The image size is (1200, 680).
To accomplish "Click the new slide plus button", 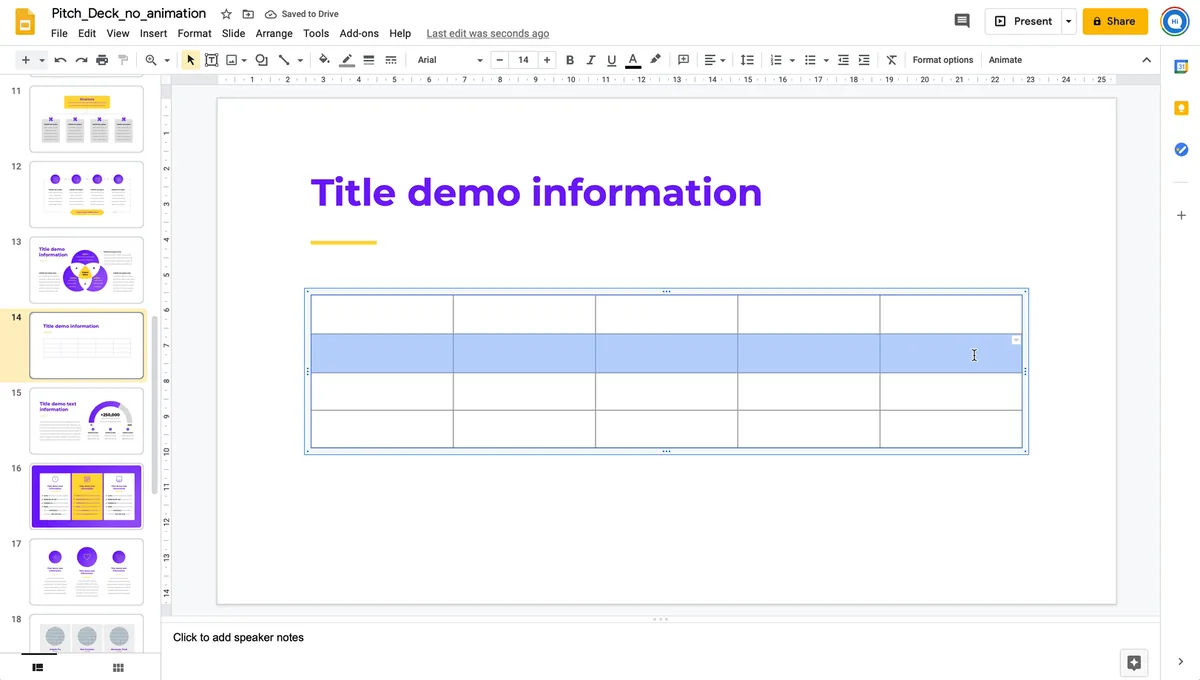I will pyautogui.click(x=25, y=60).
